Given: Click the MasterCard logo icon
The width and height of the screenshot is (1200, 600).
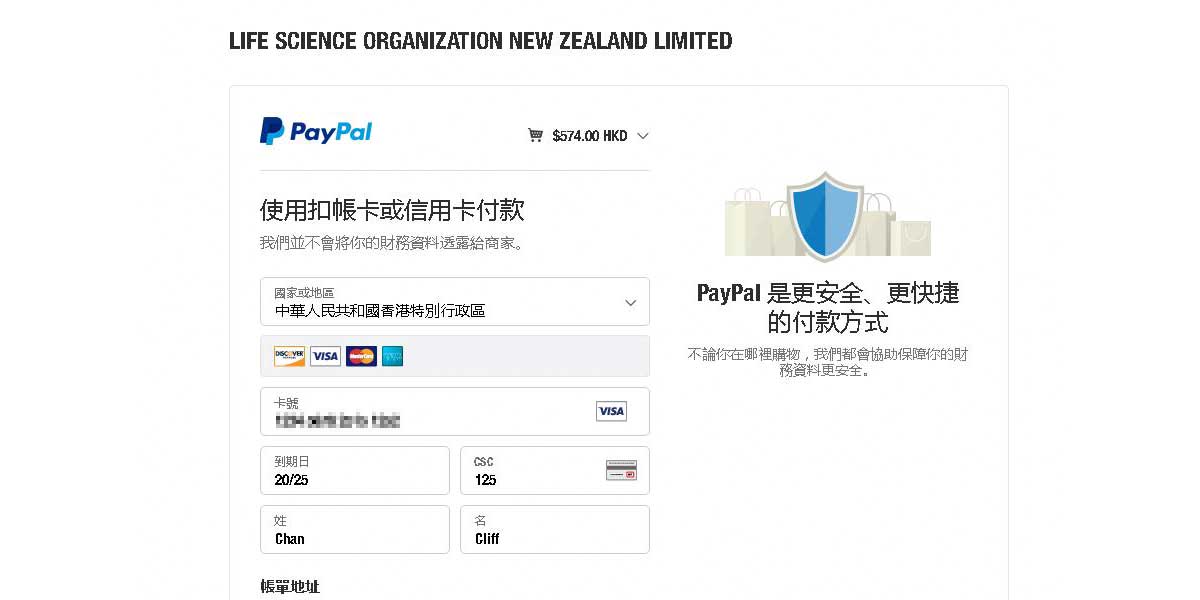Looking at the screenshot, I should 361,356.
